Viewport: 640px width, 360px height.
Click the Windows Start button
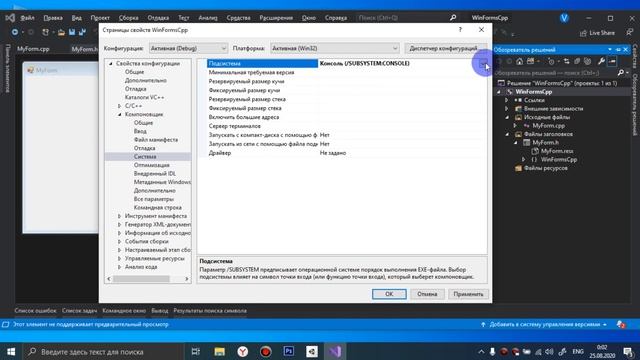click(x=11, y=351)
